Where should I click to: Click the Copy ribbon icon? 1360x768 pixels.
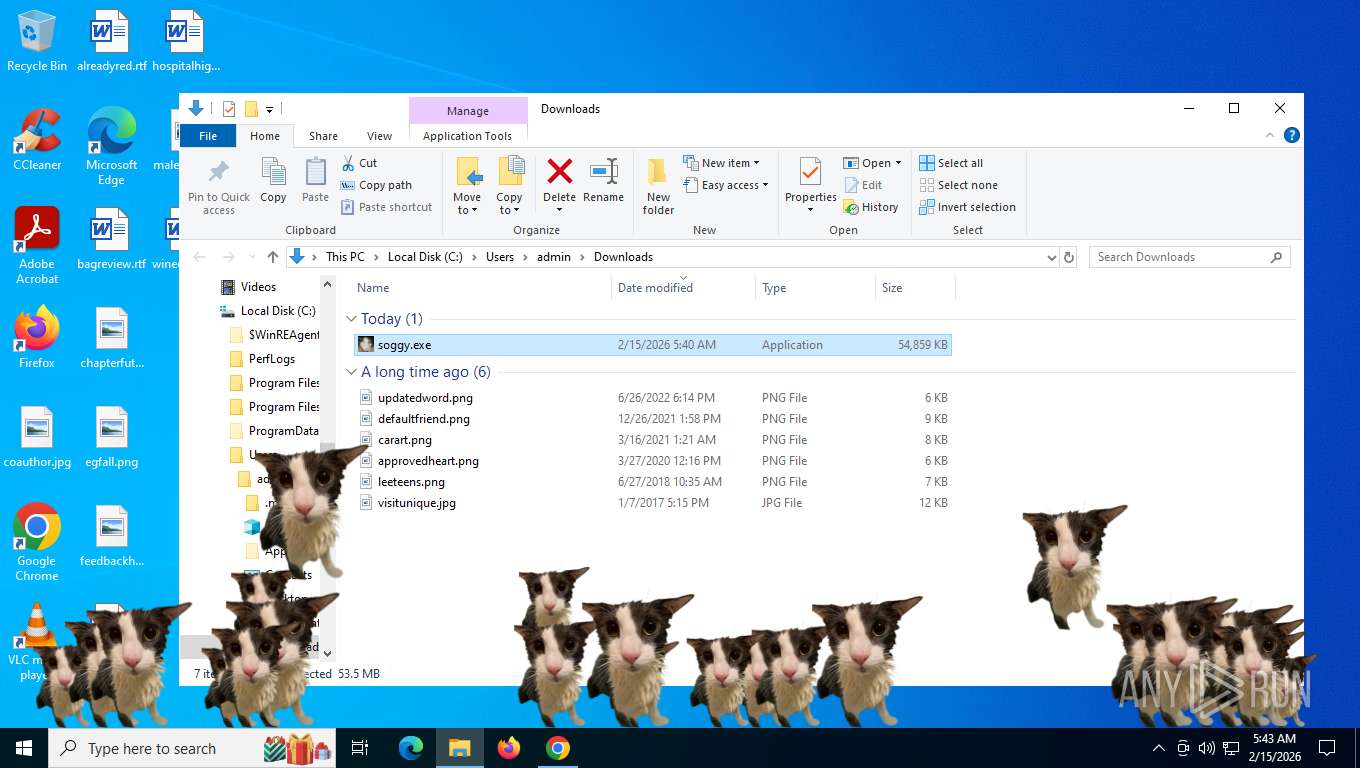pos(273,180)
